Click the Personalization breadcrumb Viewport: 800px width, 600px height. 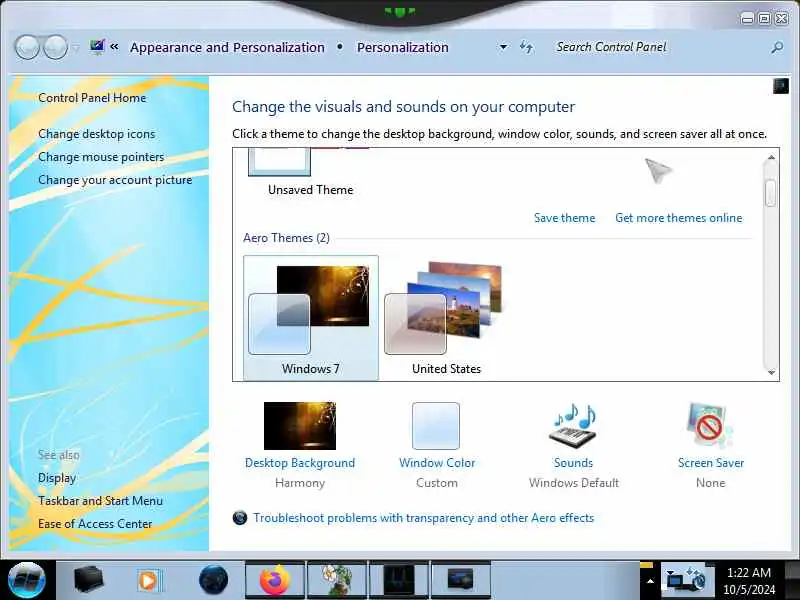point(403,47)
